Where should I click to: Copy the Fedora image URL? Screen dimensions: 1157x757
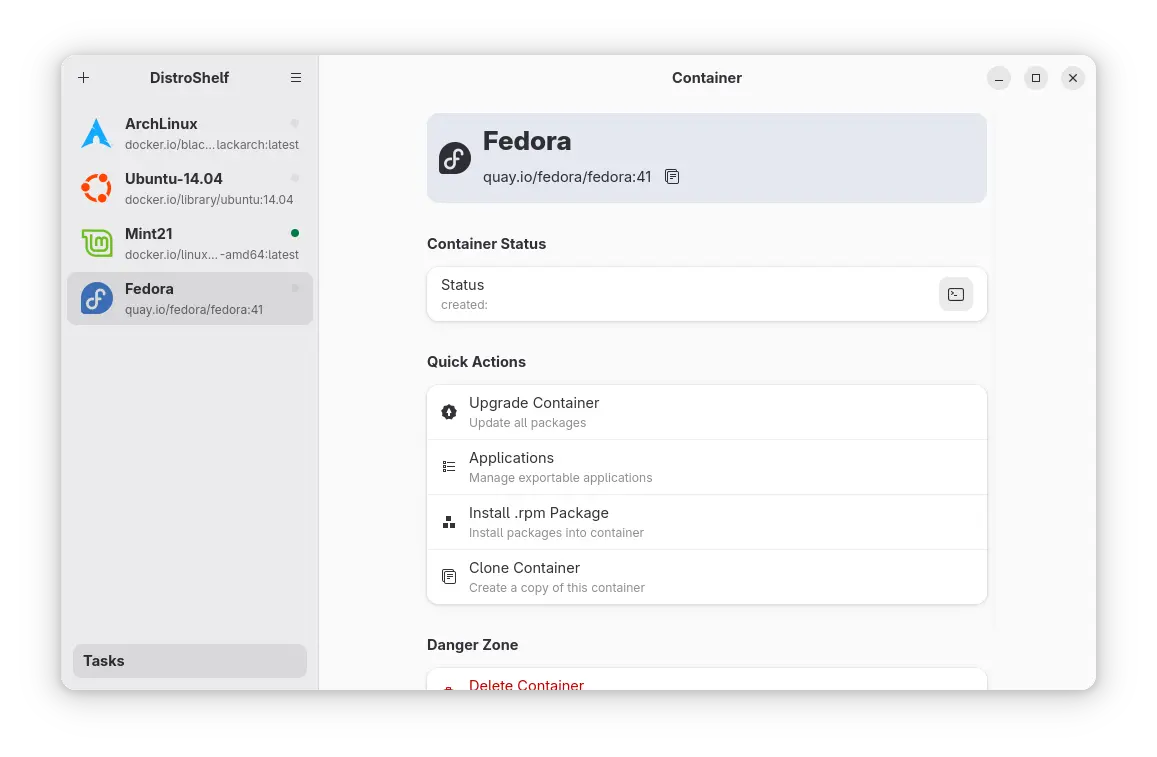(671, 177)
